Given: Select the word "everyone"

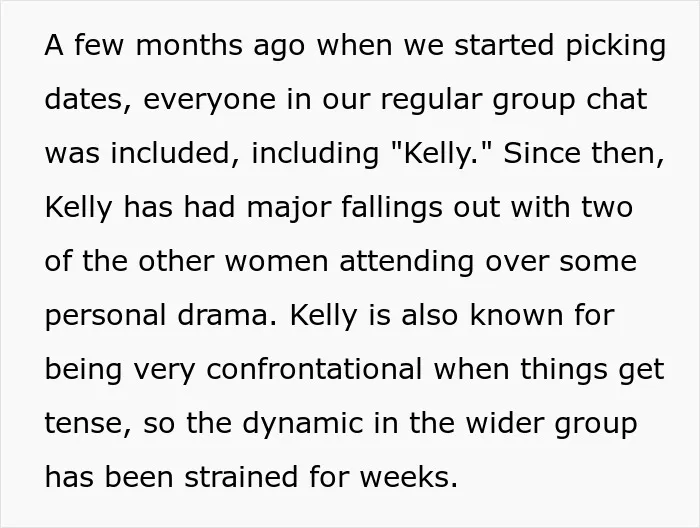Looking at the screenshot, I should point(209,100).
